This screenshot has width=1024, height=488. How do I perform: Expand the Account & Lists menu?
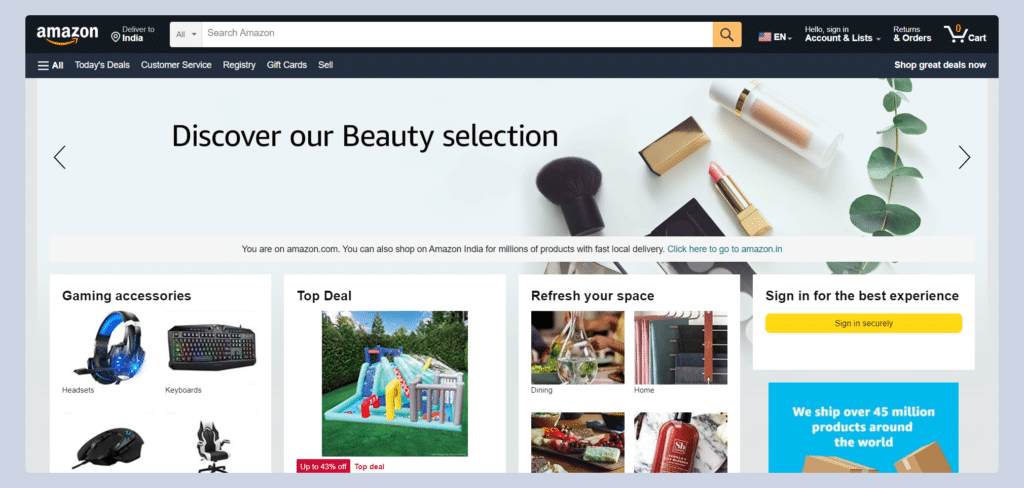click(842, 34)
